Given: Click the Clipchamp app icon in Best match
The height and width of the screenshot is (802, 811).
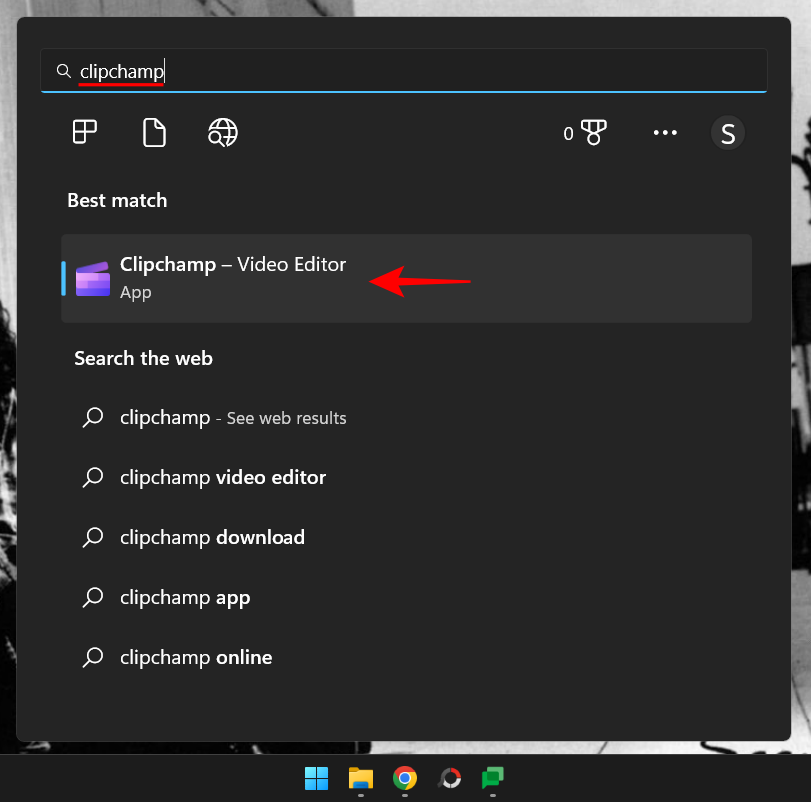Looking at the screenshot, I should pyautogui.click(x=93, y=278).
